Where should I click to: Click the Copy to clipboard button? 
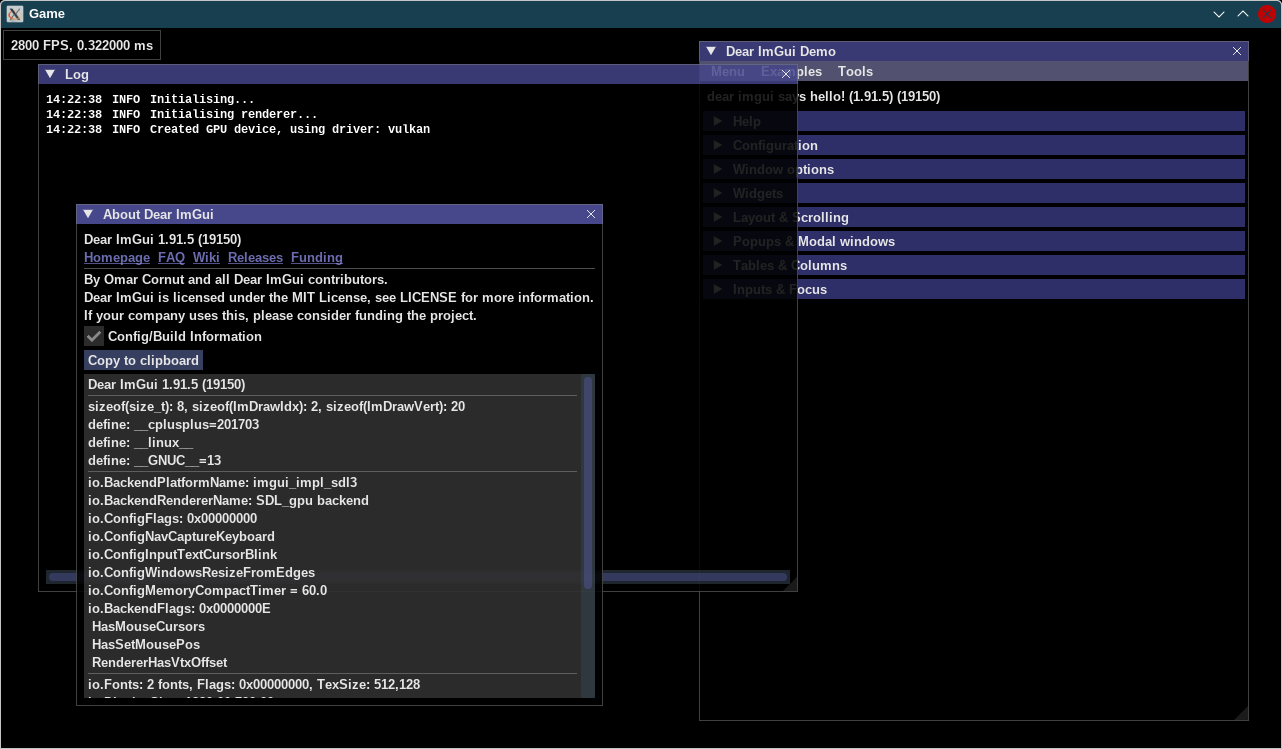pos(143,360)
